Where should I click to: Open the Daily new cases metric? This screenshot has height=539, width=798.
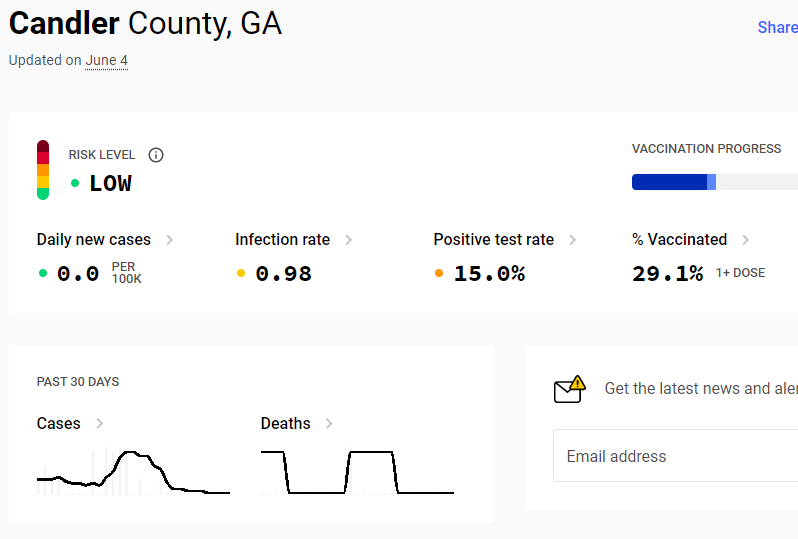[x=94, y=240]
